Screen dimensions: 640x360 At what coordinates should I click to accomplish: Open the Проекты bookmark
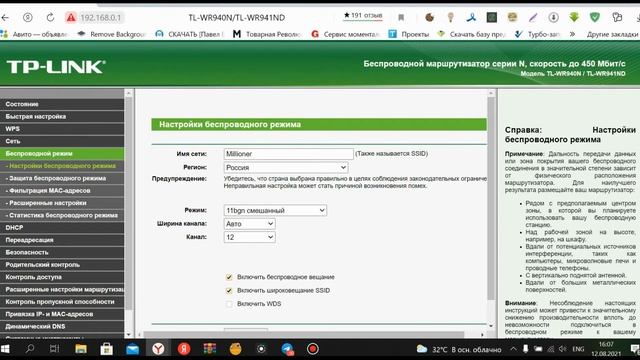409,34
